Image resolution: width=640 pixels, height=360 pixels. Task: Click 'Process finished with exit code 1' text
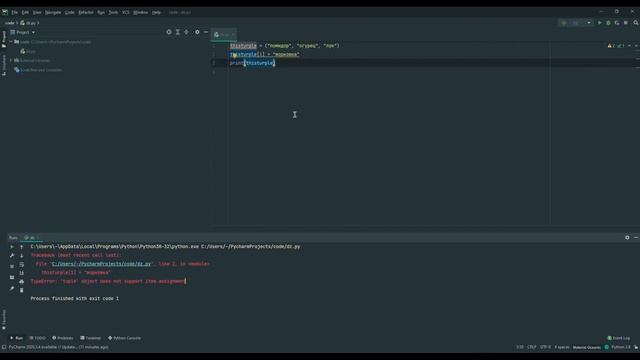point(75,298)
